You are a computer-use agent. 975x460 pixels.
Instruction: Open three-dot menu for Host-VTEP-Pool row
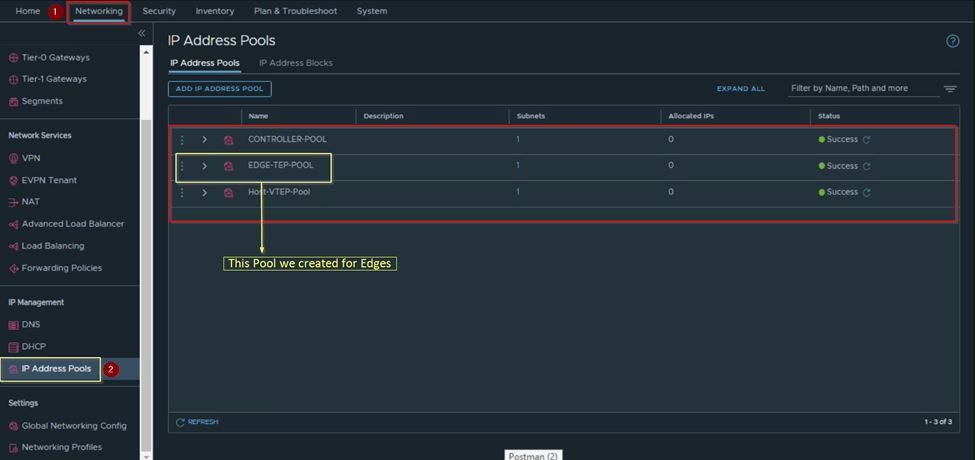click(x=182, y=192)
